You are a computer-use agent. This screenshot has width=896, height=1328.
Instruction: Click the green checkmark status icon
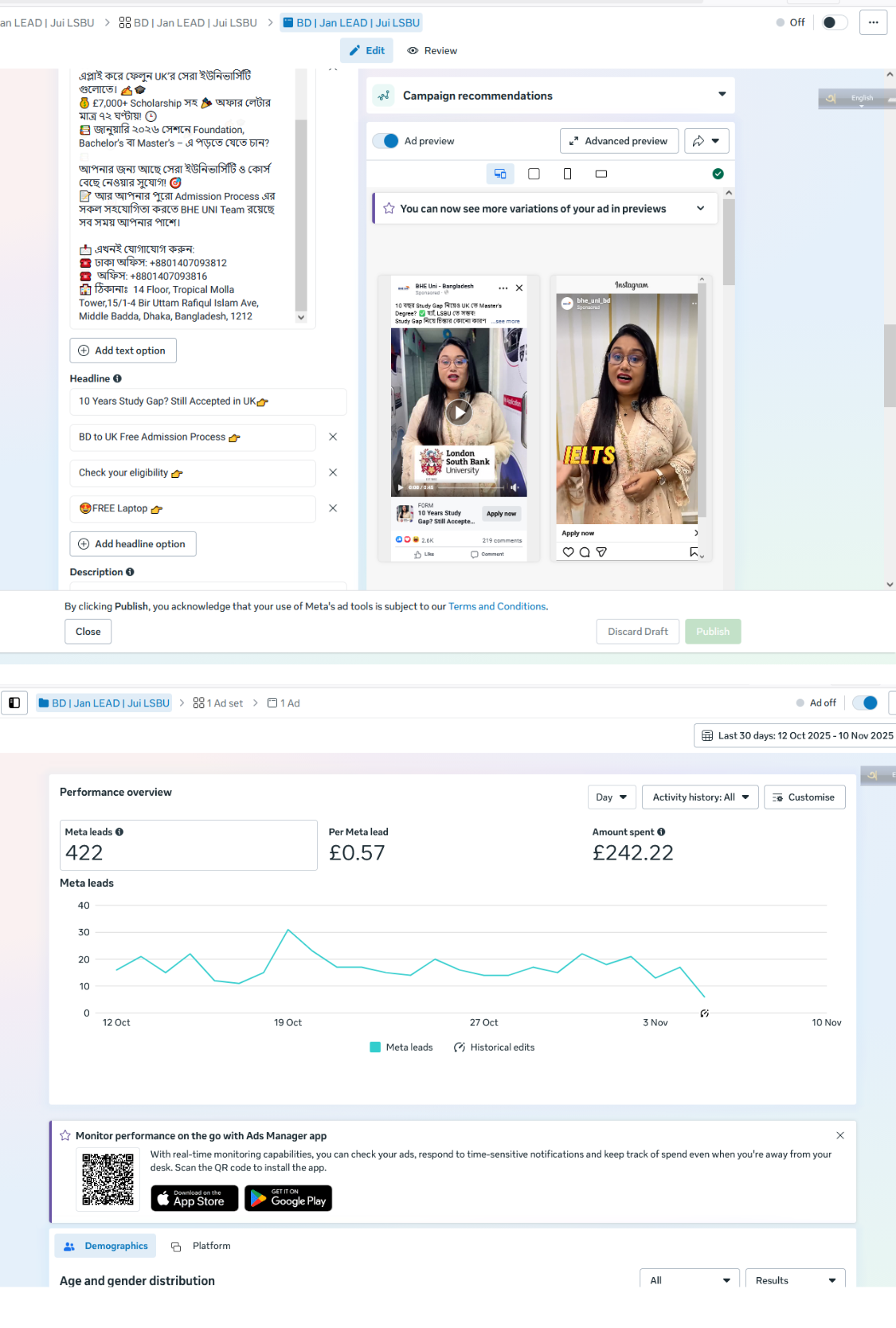(718, 174)
